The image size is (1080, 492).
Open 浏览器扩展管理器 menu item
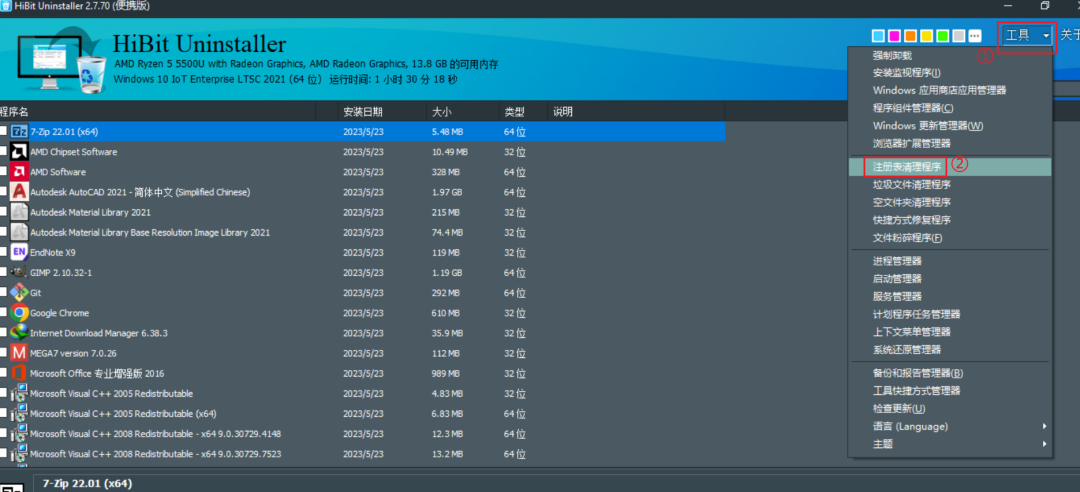950,143
